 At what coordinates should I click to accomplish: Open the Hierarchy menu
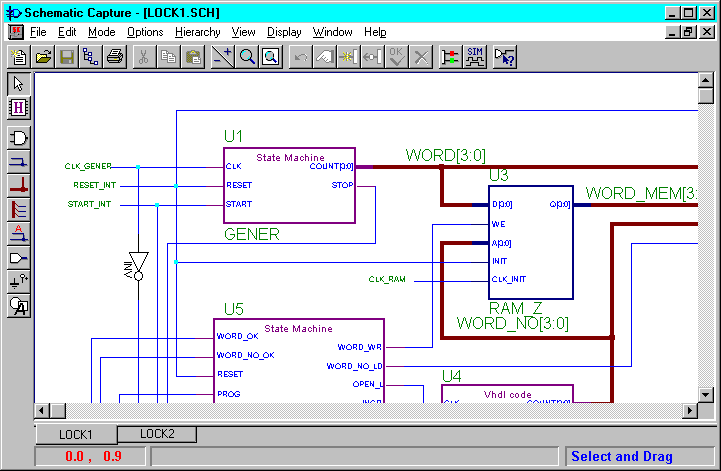(197, 32)
